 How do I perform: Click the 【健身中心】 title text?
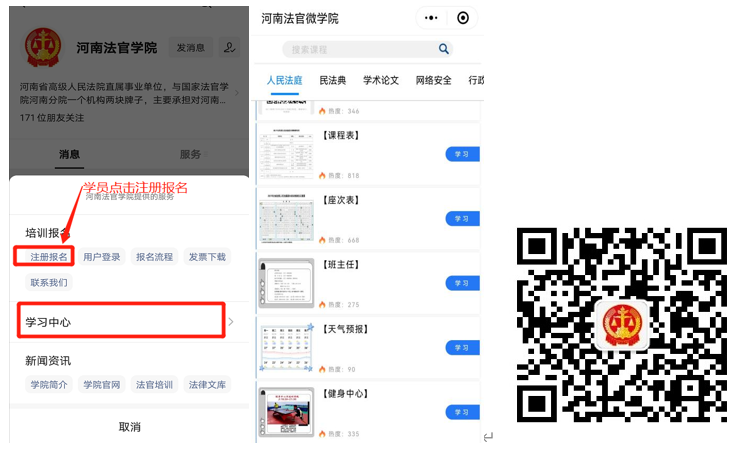tap(345, 394)
